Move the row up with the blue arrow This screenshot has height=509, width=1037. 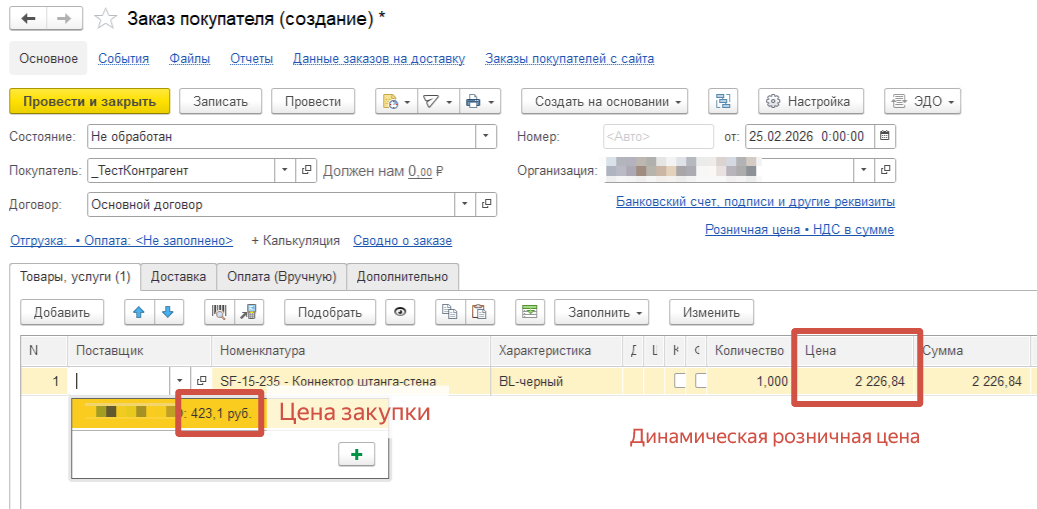(x=139, y=312)
